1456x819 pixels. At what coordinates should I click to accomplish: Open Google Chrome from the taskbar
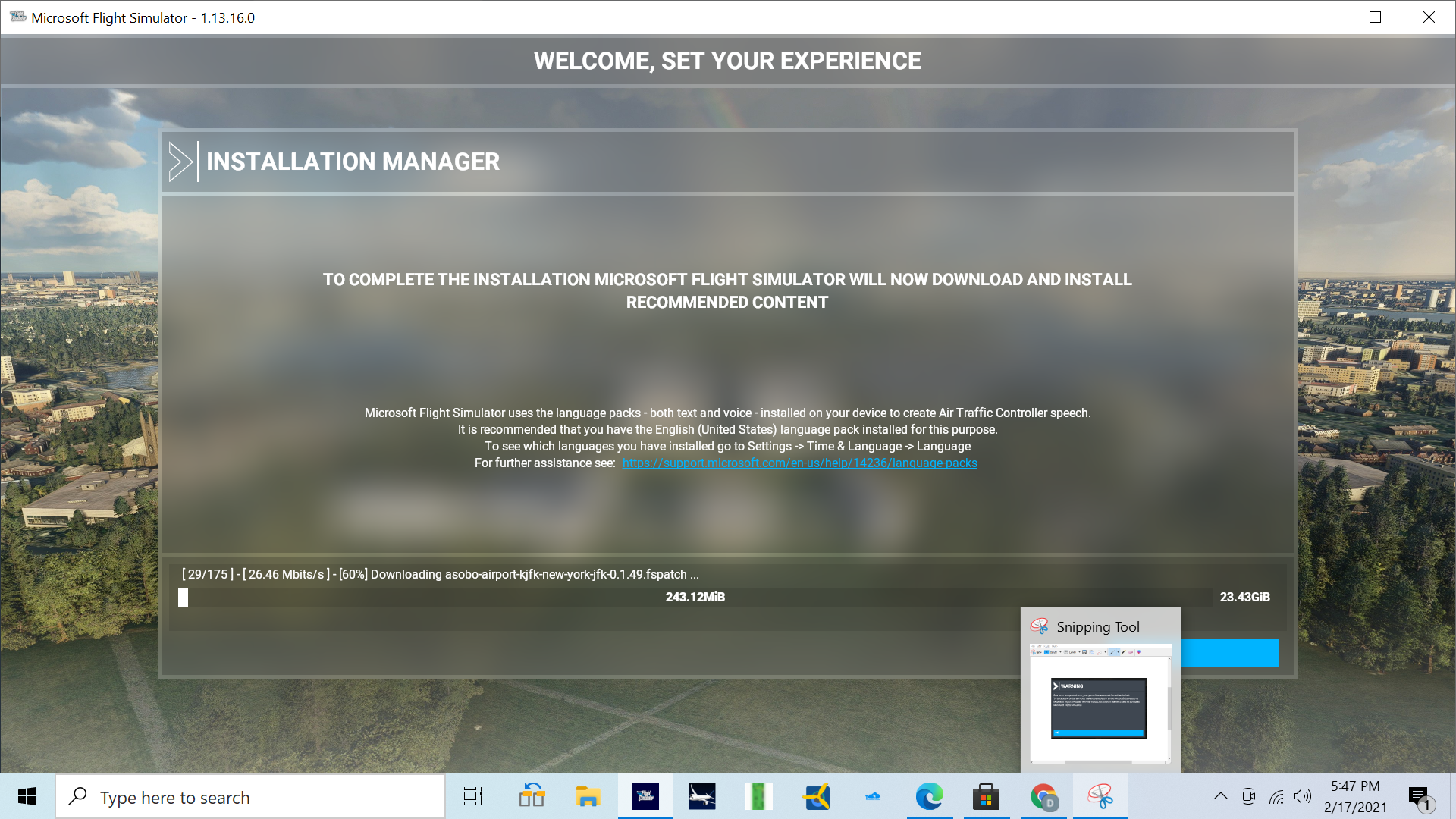click(1043, 797)
